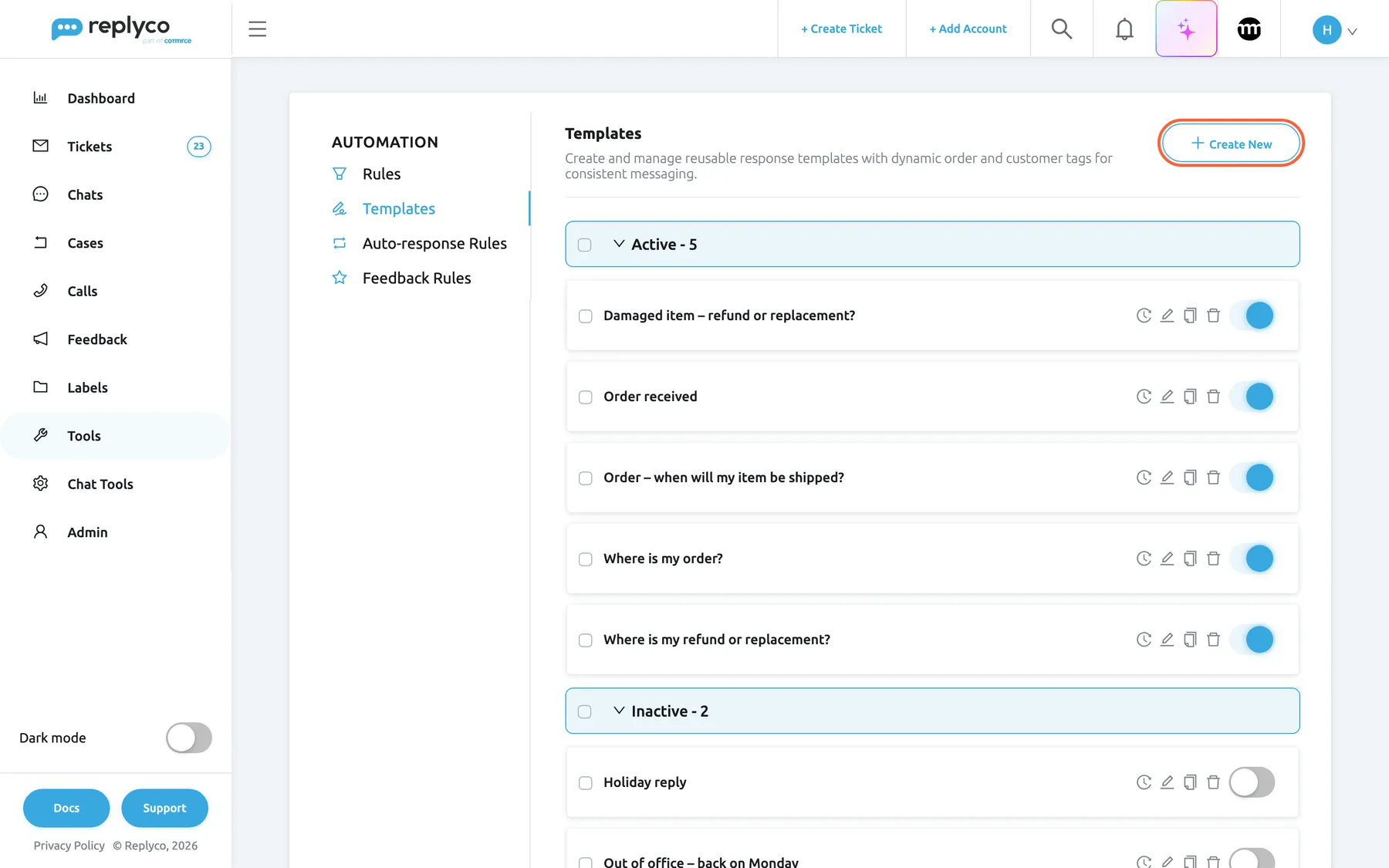1389x868 pixels.
Task: Open history for Damaged item template
Action: pos(1144,316)
